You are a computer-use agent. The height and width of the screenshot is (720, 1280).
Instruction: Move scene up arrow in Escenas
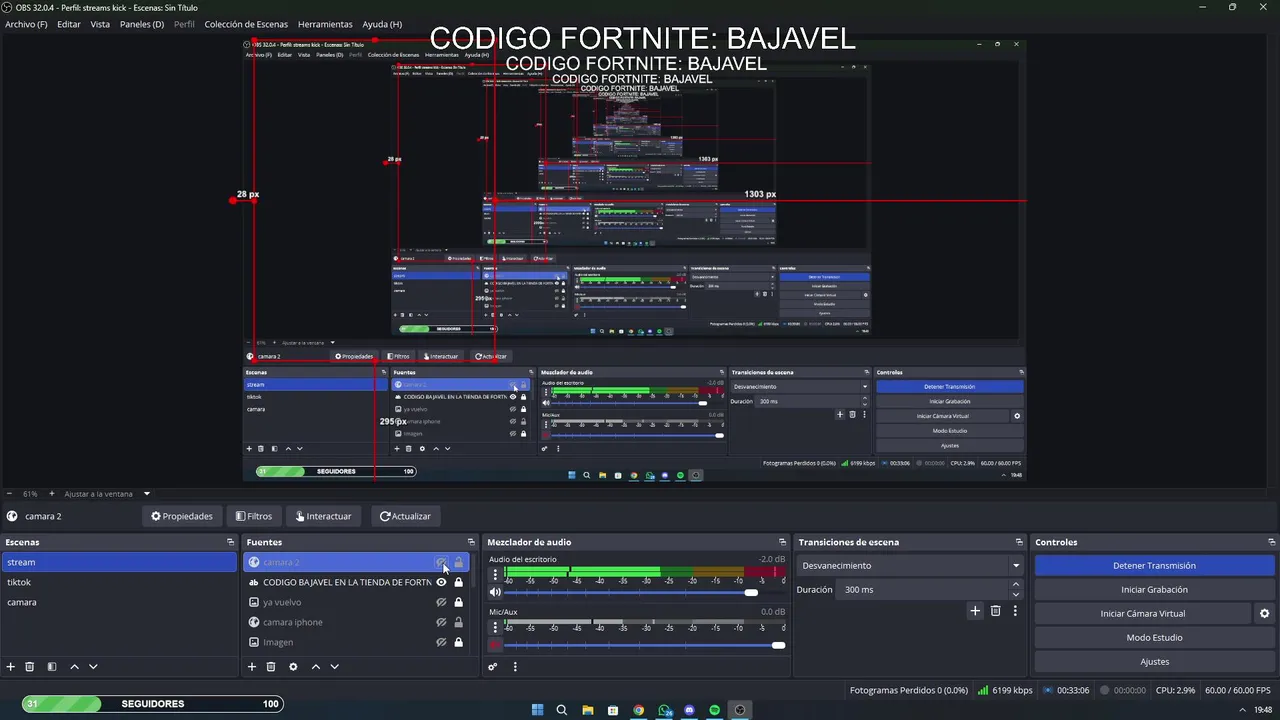point(74,667)
